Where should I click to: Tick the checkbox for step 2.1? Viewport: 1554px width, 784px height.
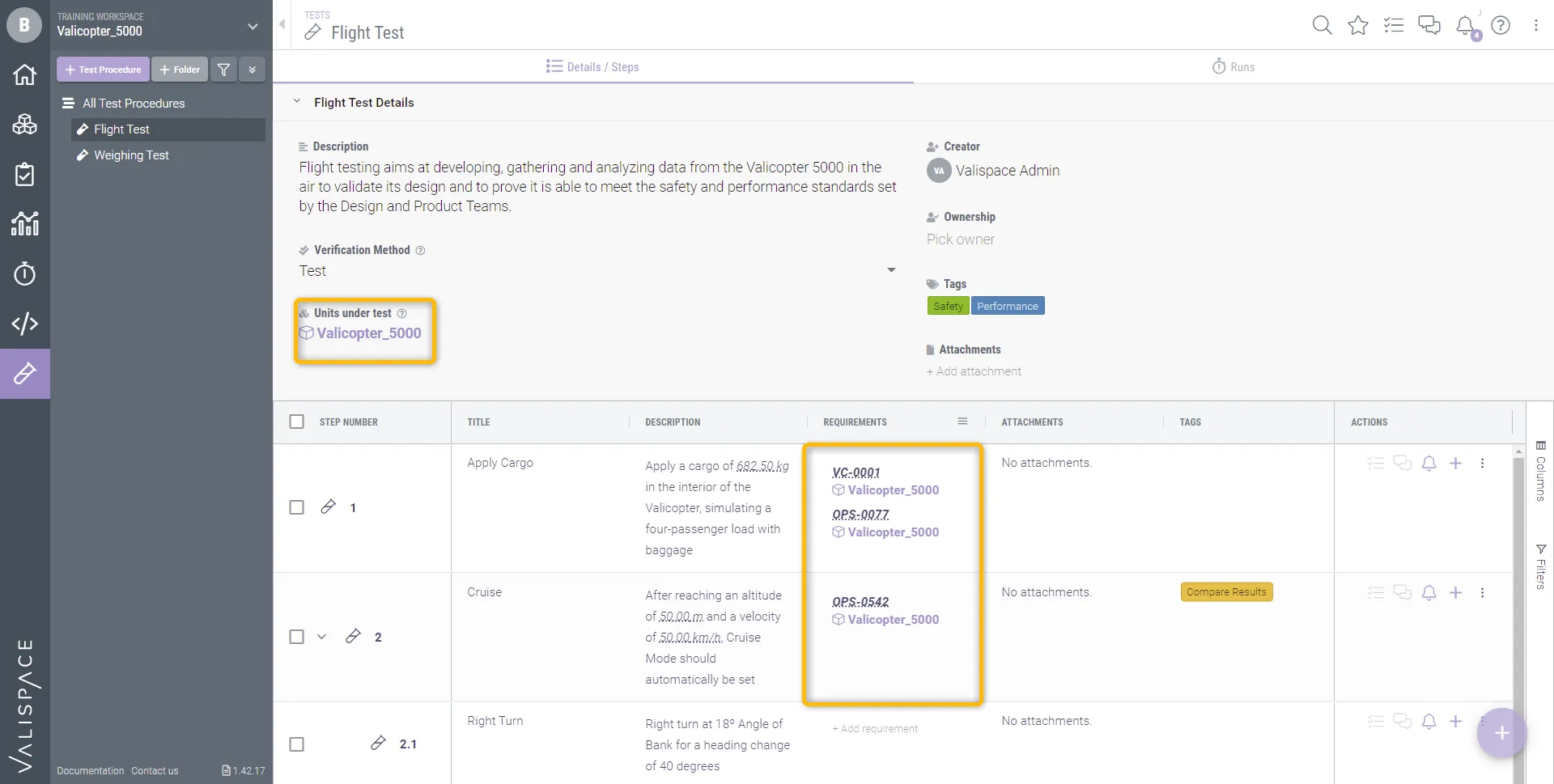point(297,744)
